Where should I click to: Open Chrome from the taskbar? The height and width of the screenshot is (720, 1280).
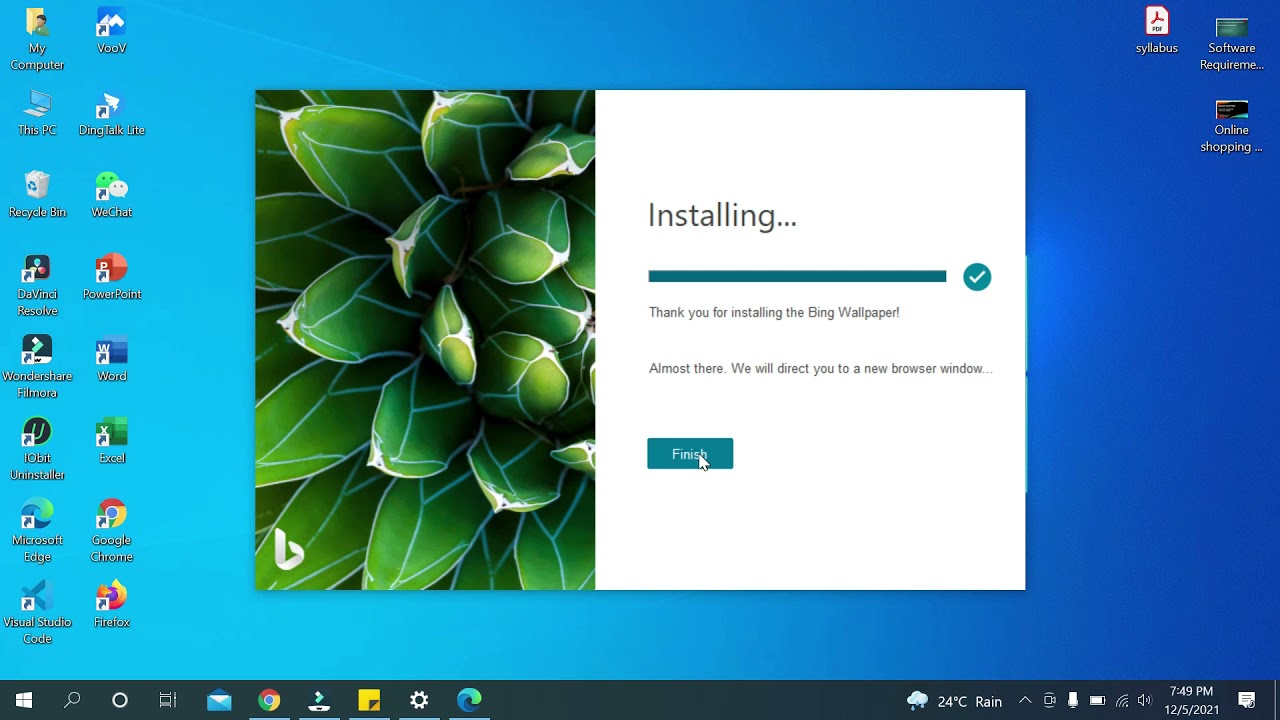[x=269, y=700]
